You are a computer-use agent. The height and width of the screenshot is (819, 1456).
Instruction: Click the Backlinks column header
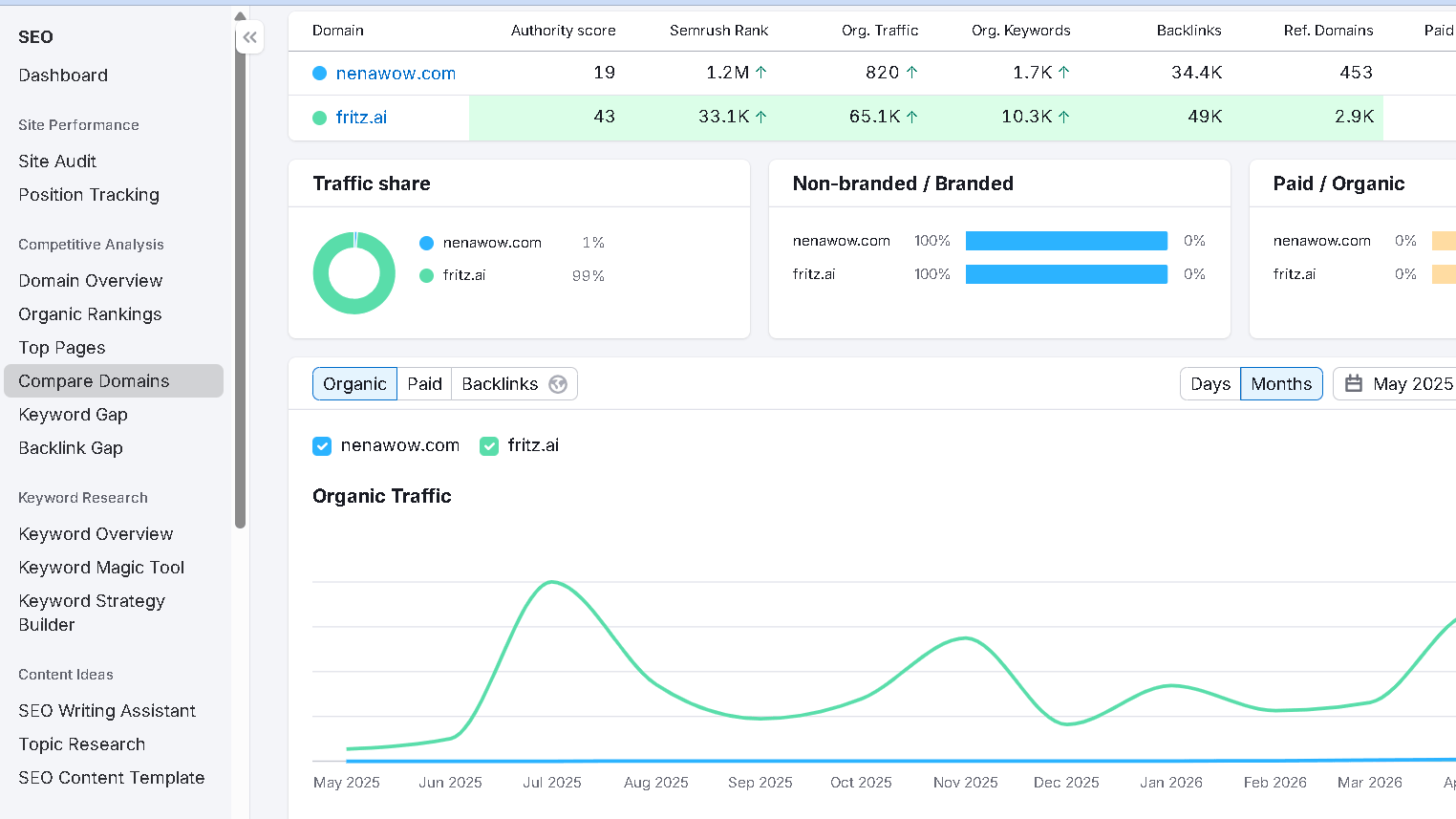(x=1188, y=31)
